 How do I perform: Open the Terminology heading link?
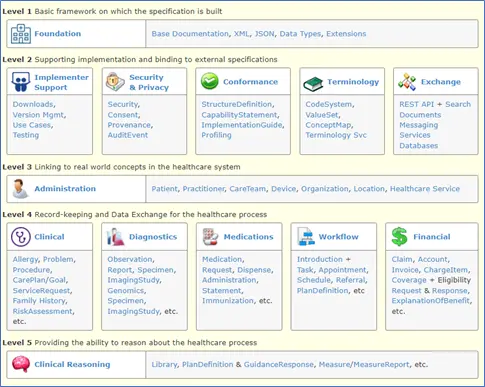click(353, 82)
